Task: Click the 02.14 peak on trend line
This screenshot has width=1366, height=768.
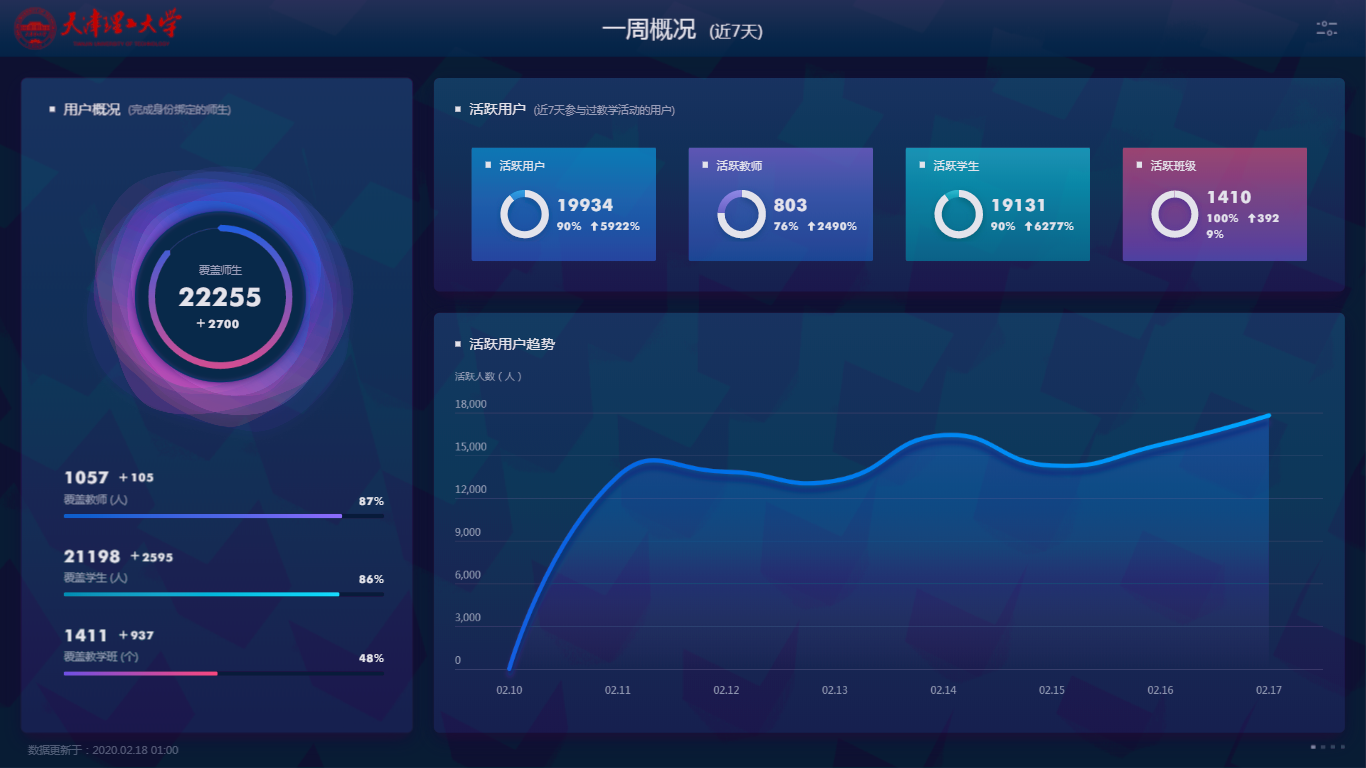Action: pyautogui.click(x=943, y=435)
